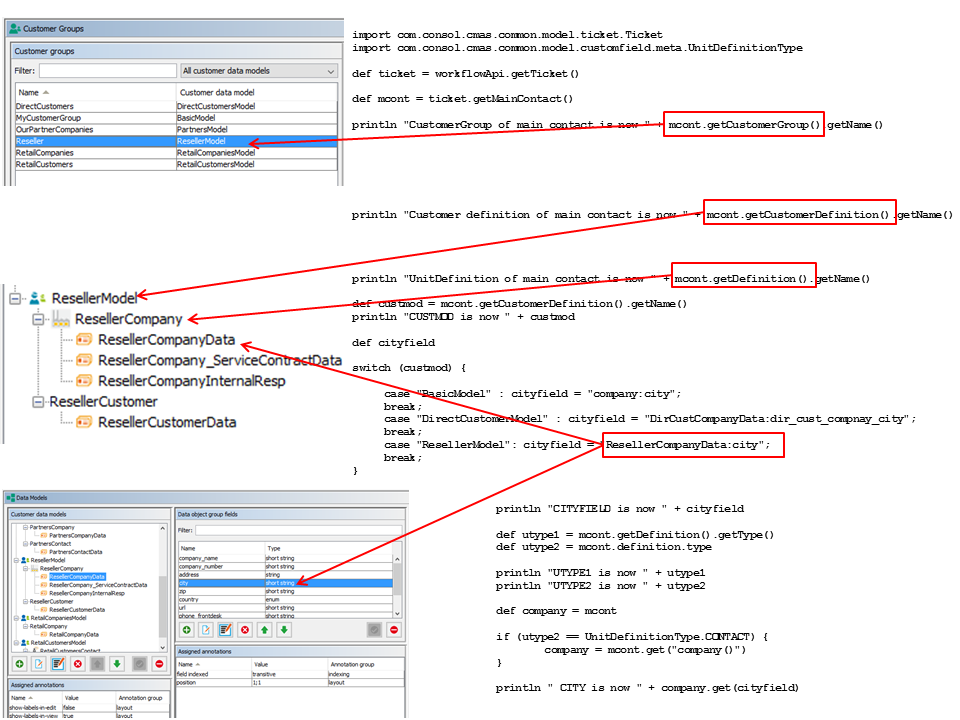
Task: Click red minus button at right of fields toolbar
Action: coord(393,629)
